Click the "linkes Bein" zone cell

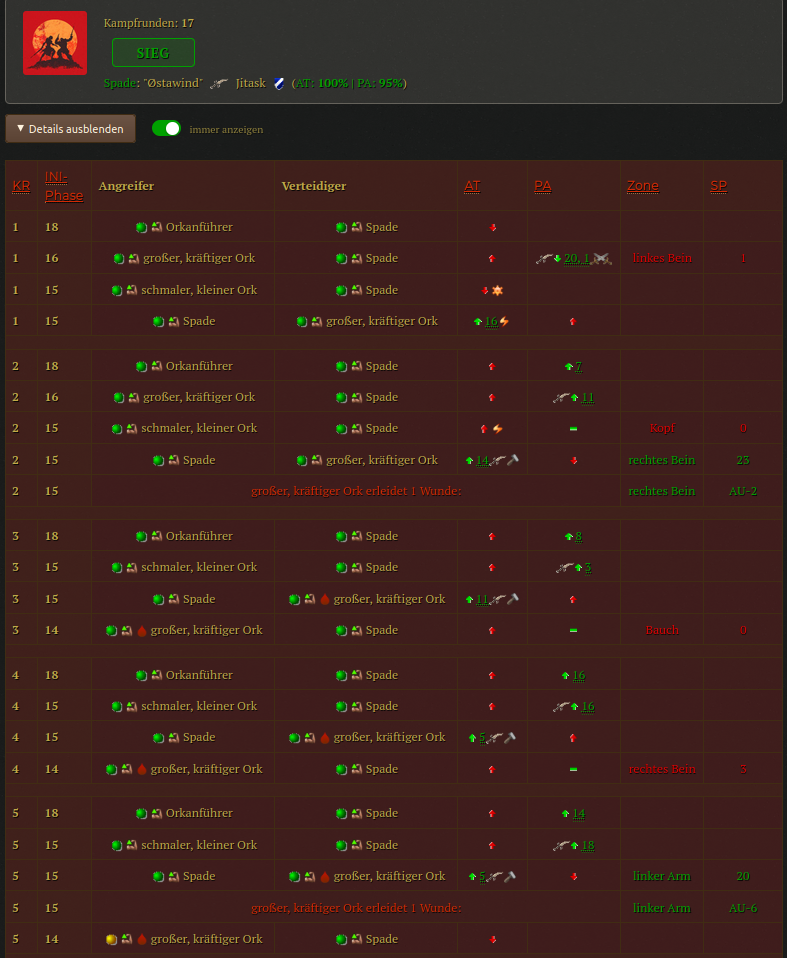tap(662, 258)
